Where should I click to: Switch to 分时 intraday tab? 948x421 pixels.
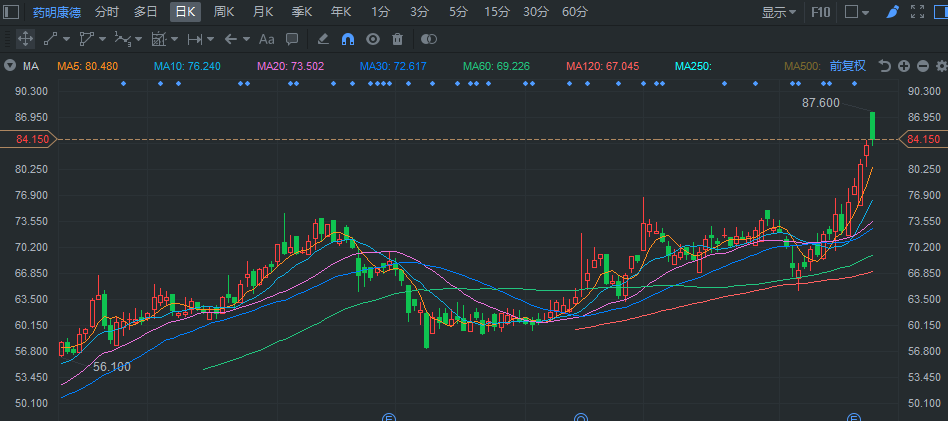pos(106,11)
